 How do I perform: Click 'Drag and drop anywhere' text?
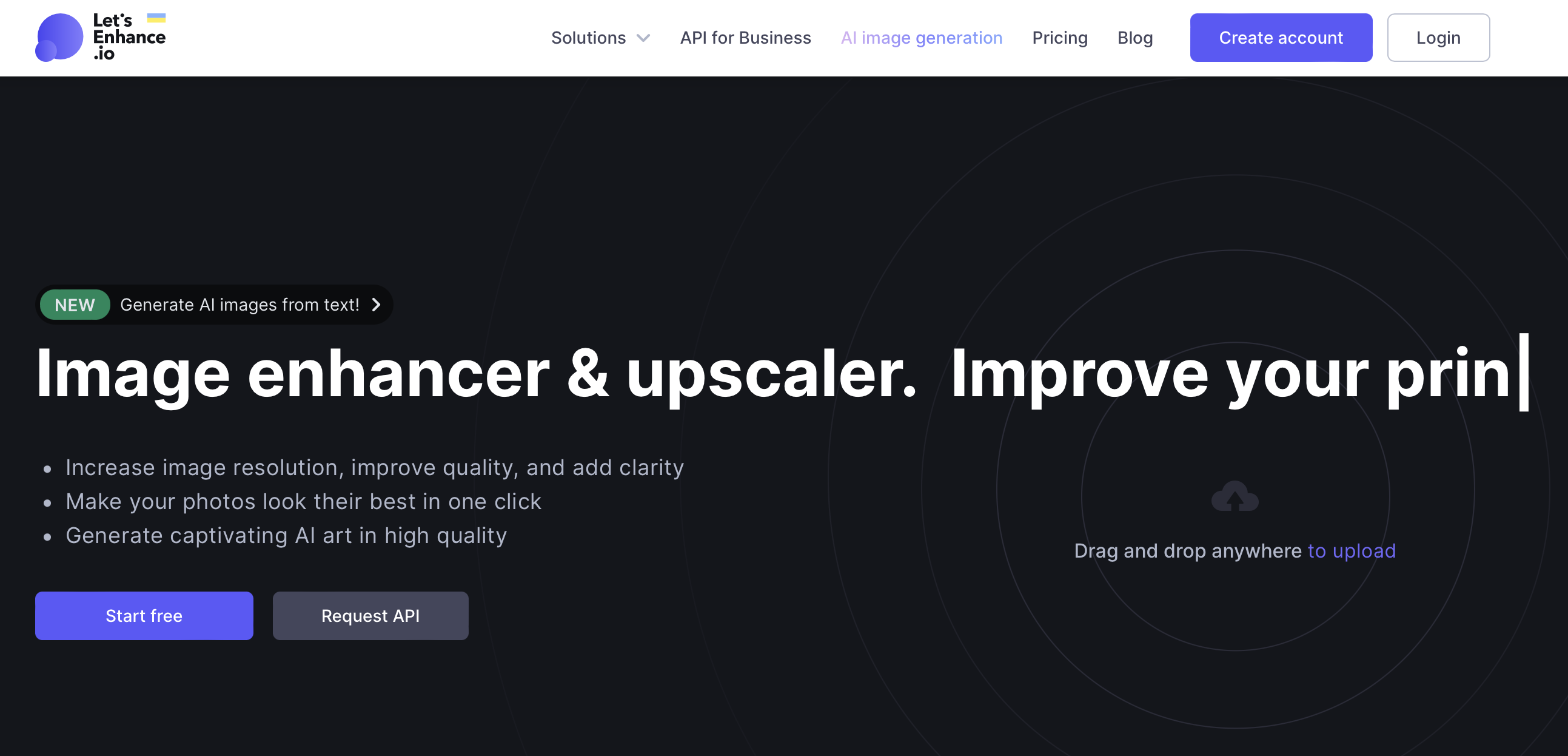[1187, 551]
